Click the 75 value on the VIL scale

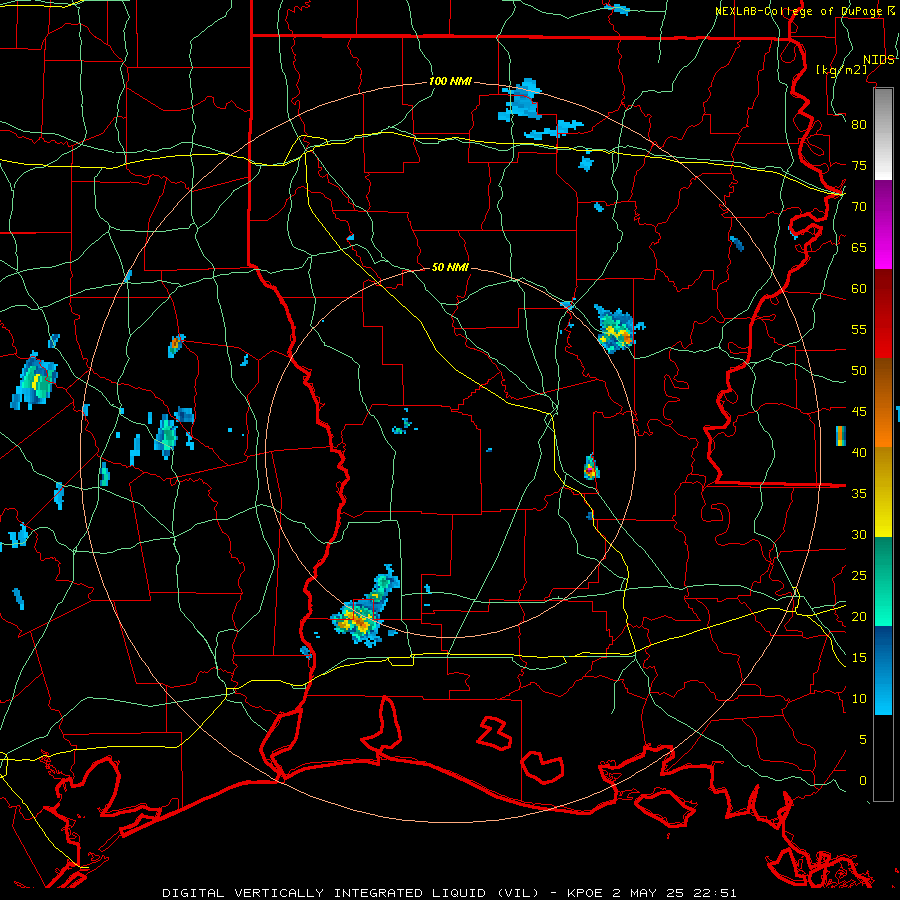[x=859, y=165]
